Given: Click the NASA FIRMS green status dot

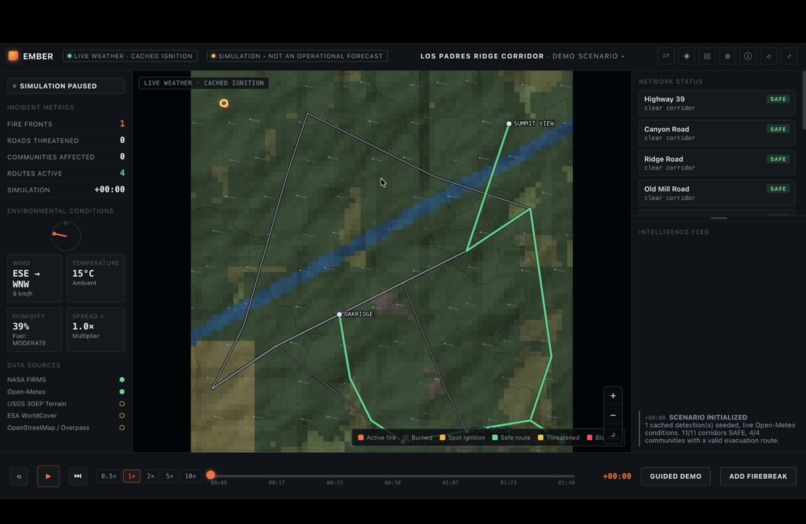Looking at the screenshot, I should [x=122, y=380].
